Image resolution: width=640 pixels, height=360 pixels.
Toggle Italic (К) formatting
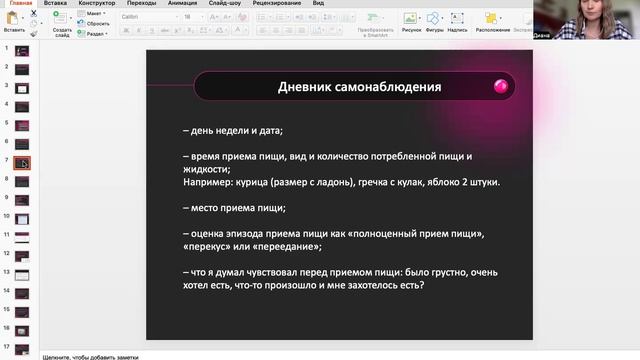click(139, 31)
